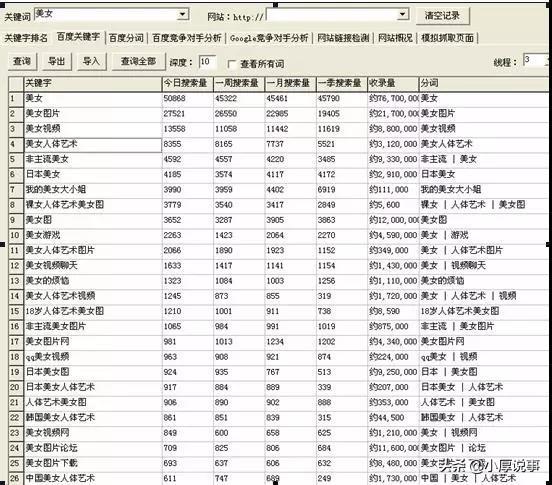The height and width of the screenshot is (485, 552).
Task: Sort by 收录量 column header
Action: (393, 84)
